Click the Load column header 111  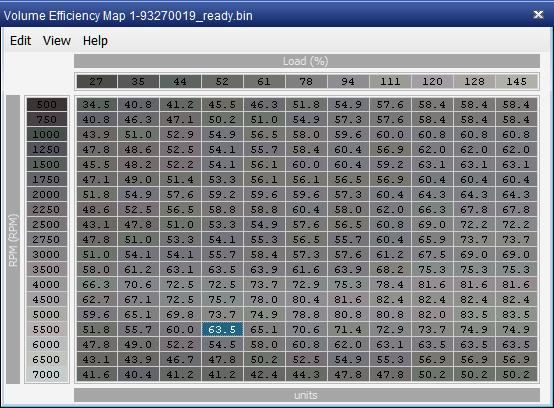390,82
